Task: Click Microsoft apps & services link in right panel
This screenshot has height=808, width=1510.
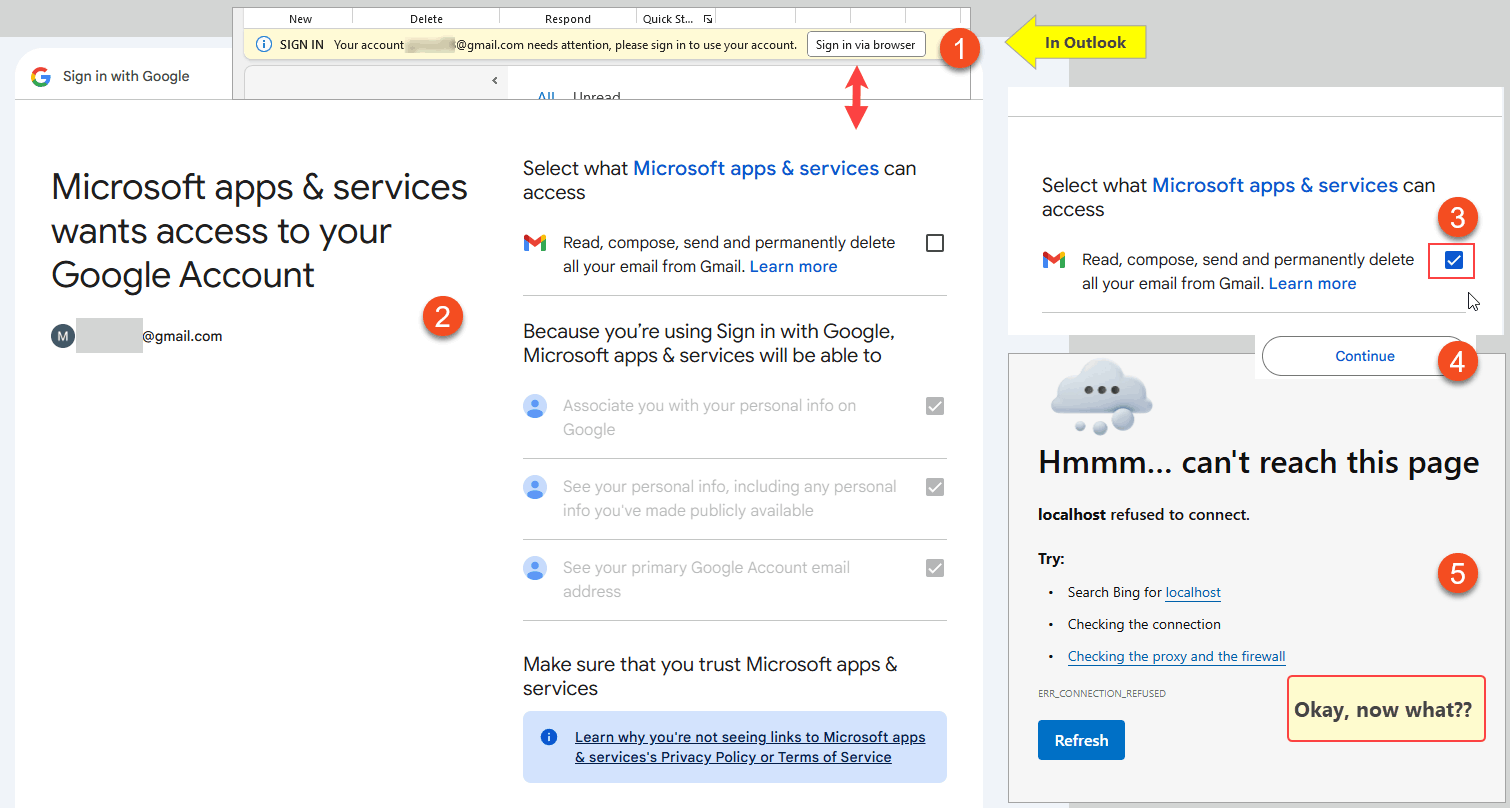Action: [1275, 185]
